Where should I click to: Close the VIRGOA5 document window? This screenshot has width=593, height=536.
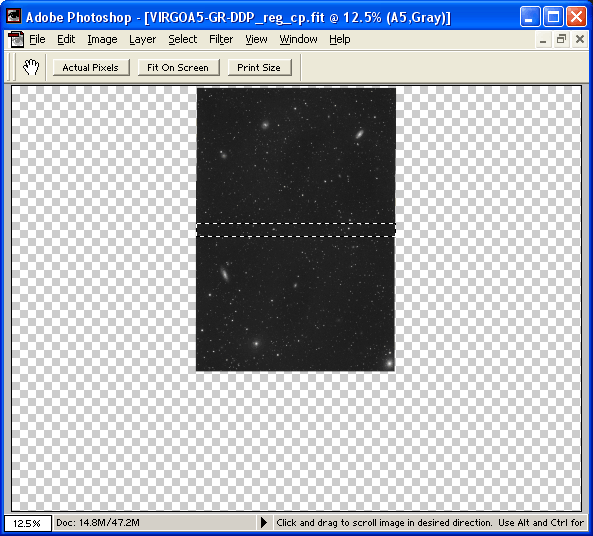(x=580, y=39)
